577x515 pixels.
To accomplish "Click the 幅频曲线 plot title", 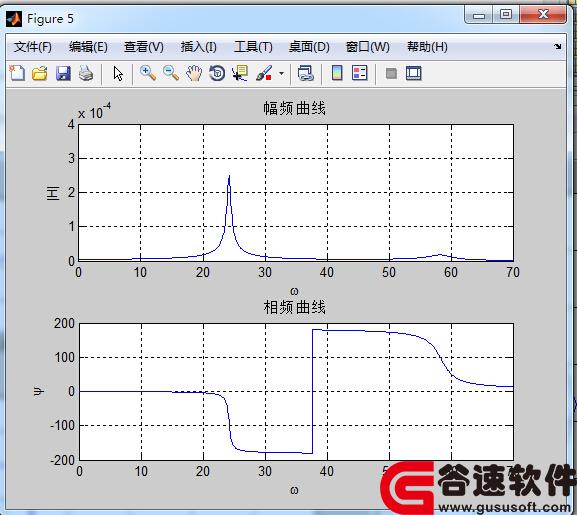I will tap(294, 109).
